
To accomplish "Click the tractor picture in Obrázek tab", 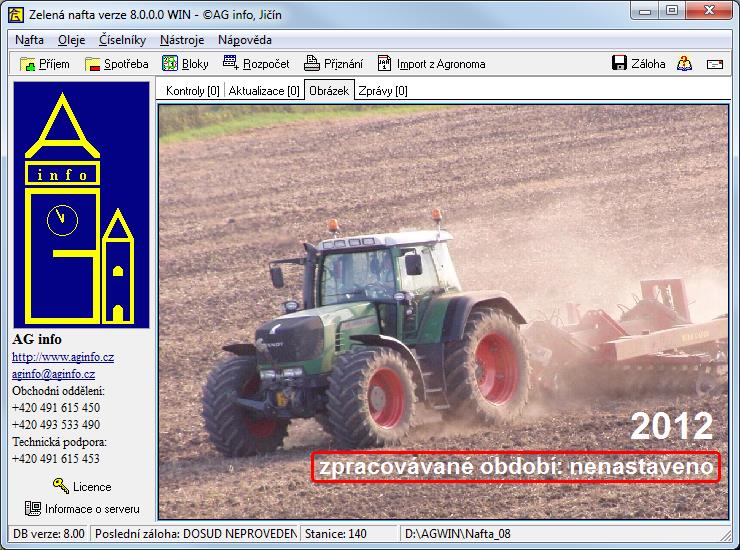I will click(x=443, y=312).
